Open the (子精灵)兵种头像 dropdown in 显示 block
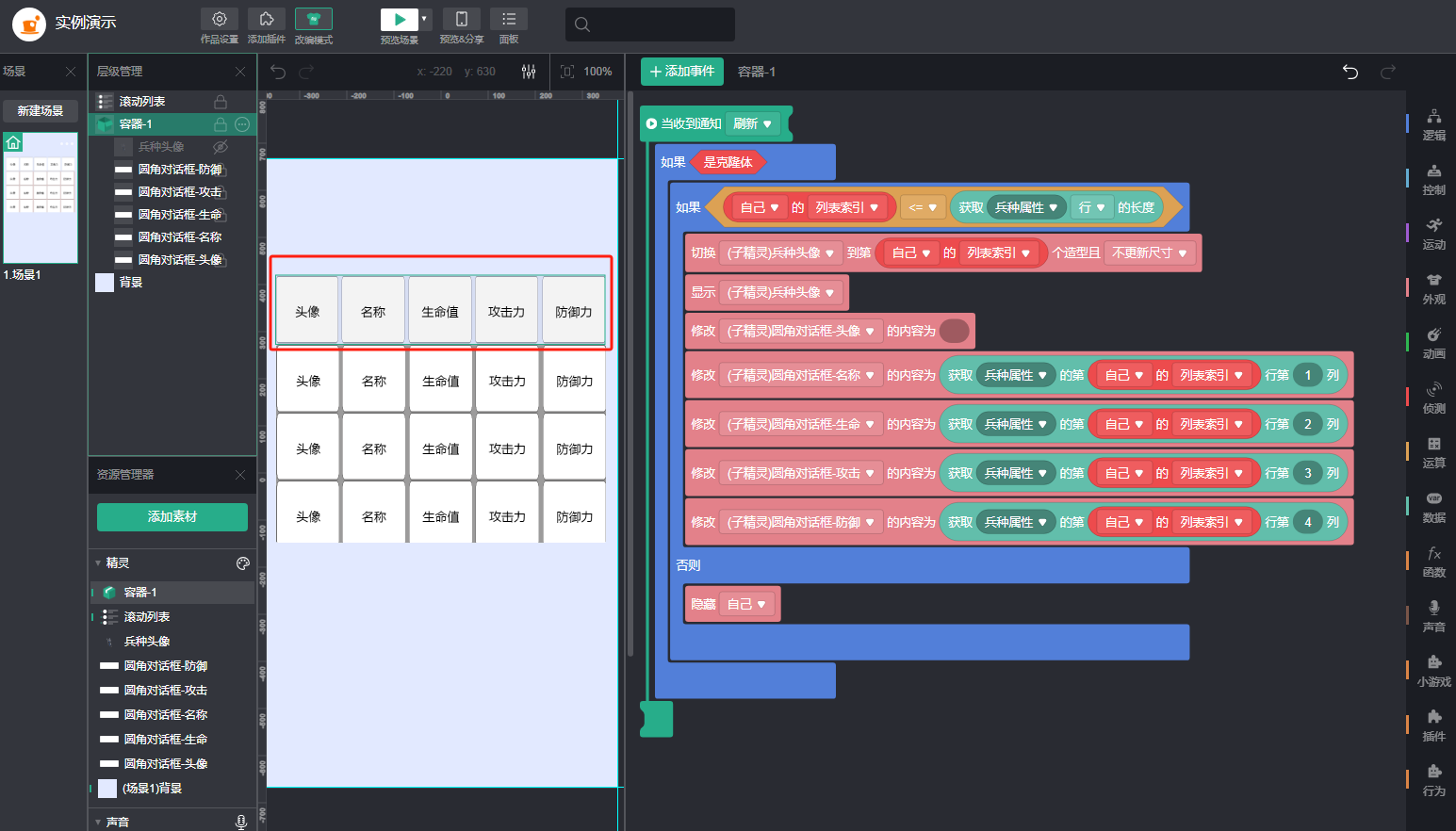This screenshot has width=1456, height=831. pos(780,293)
